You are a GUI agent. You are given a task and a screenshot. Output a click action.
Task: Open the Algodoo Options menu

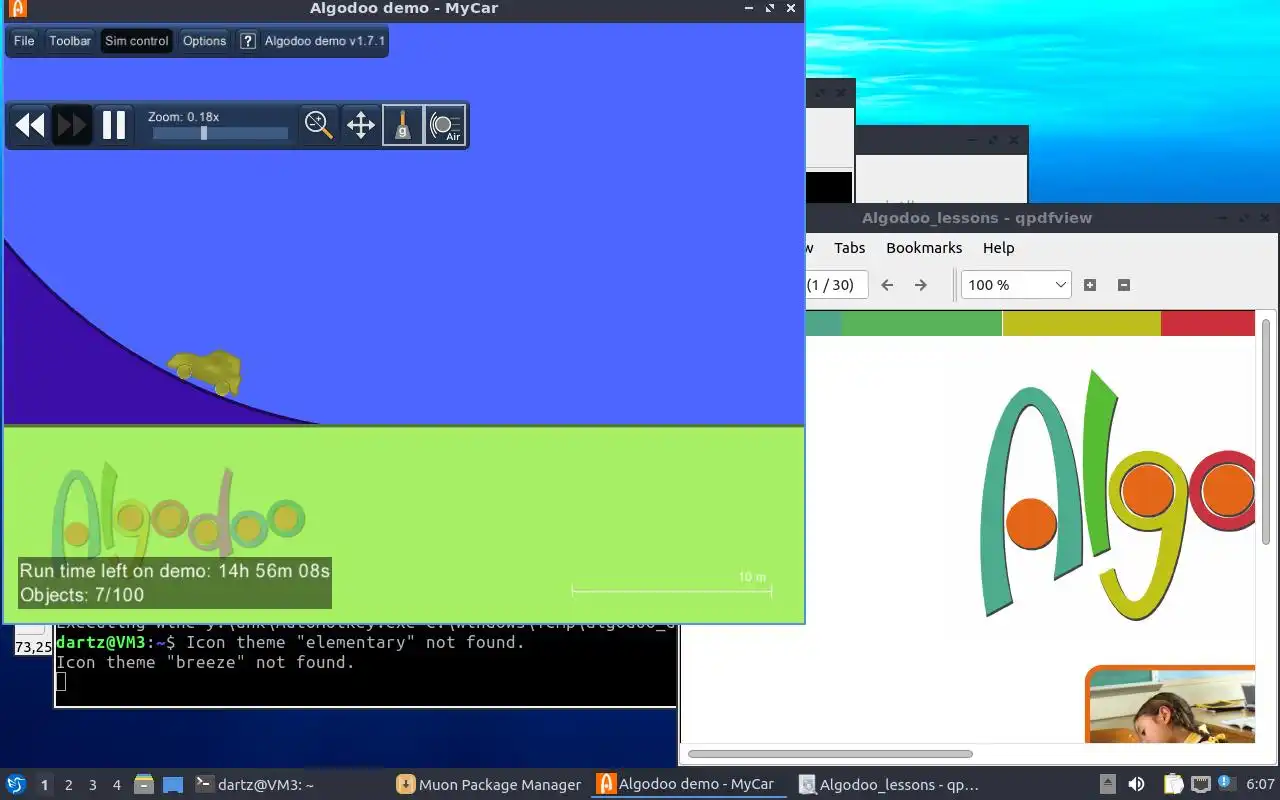click(x=204, y=41)
